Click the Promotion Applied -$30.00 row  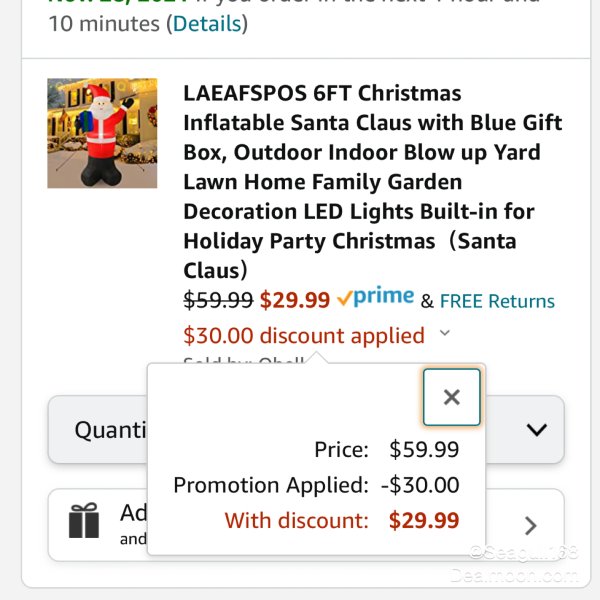click(x=316, y=485)
